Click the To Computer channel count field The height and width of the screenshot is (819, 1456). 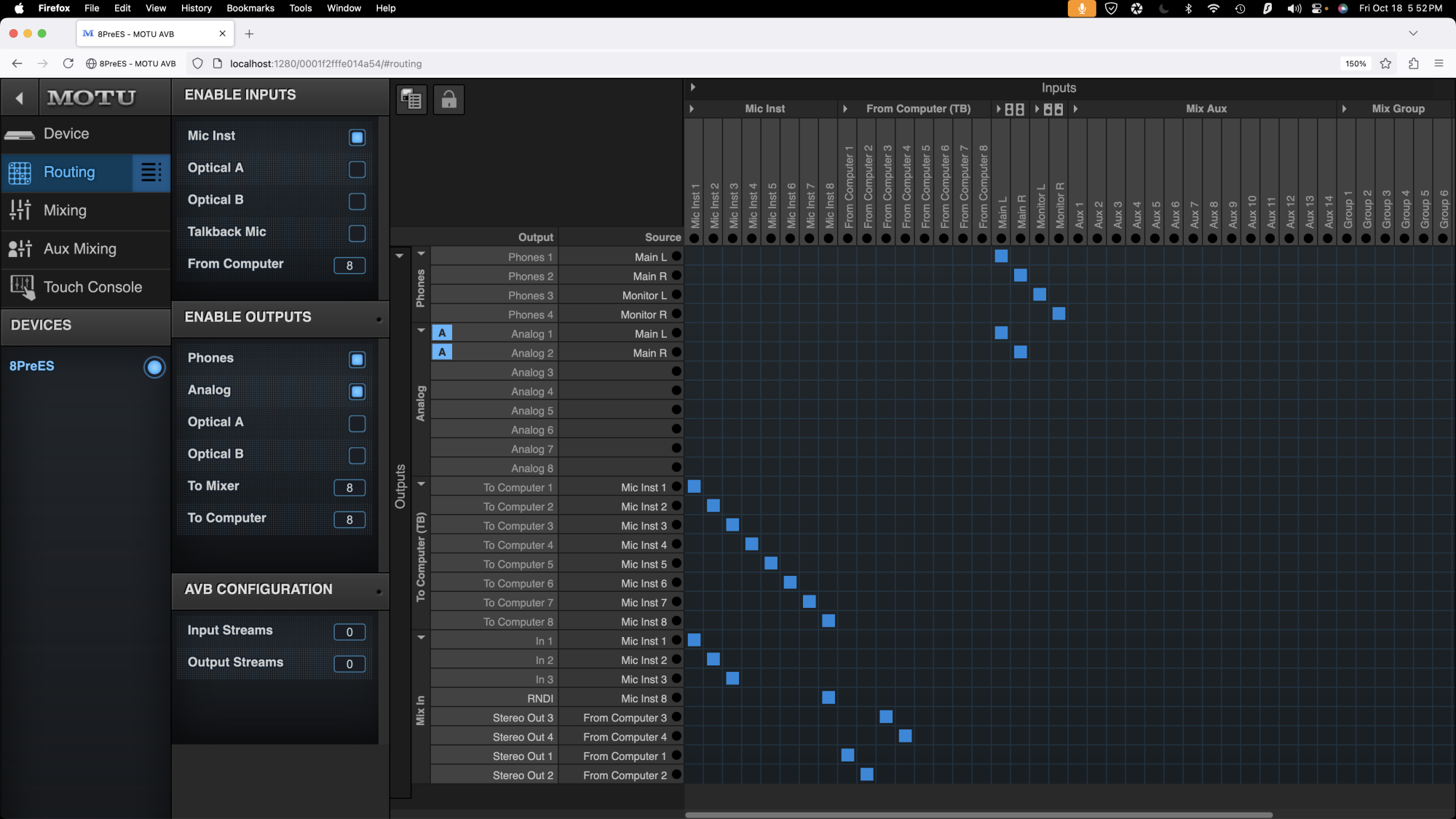pos(349,520)
